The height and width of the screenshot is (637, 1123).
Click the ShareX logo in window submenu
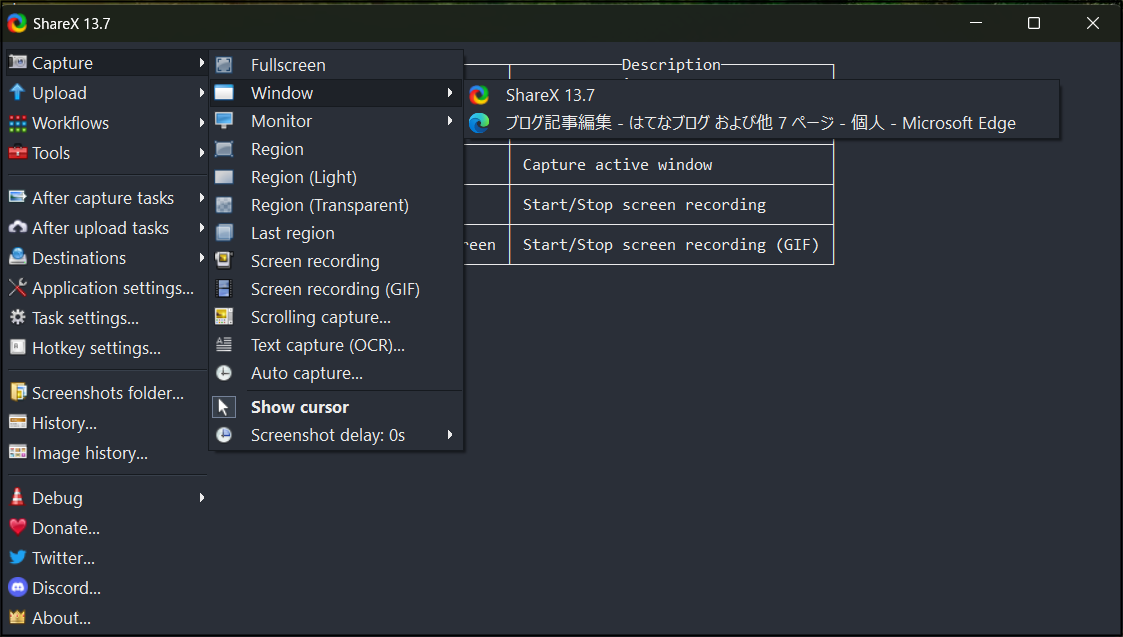[479, 95]
